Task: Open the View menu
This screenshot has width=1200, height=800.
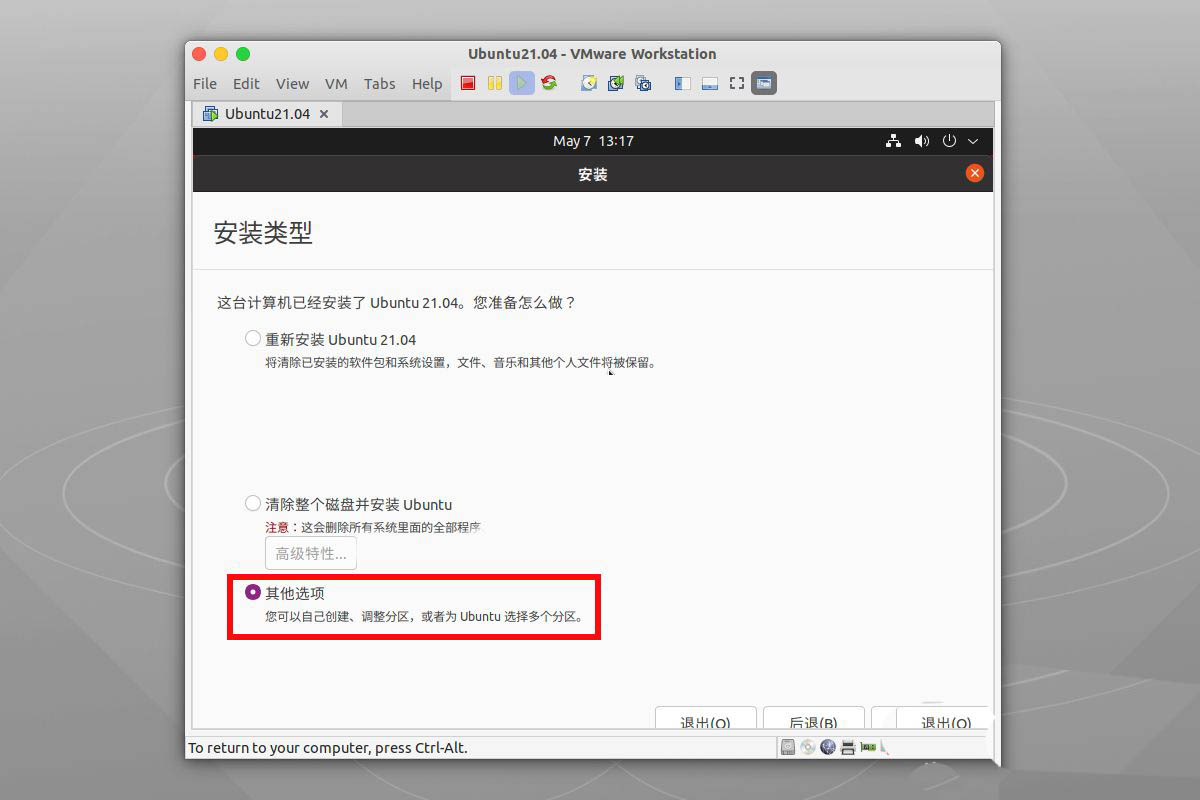Action: coord(292,84)
